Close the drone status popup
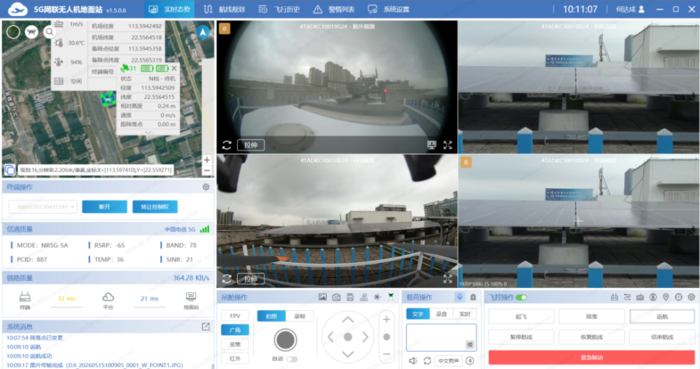 coord(174,68)
